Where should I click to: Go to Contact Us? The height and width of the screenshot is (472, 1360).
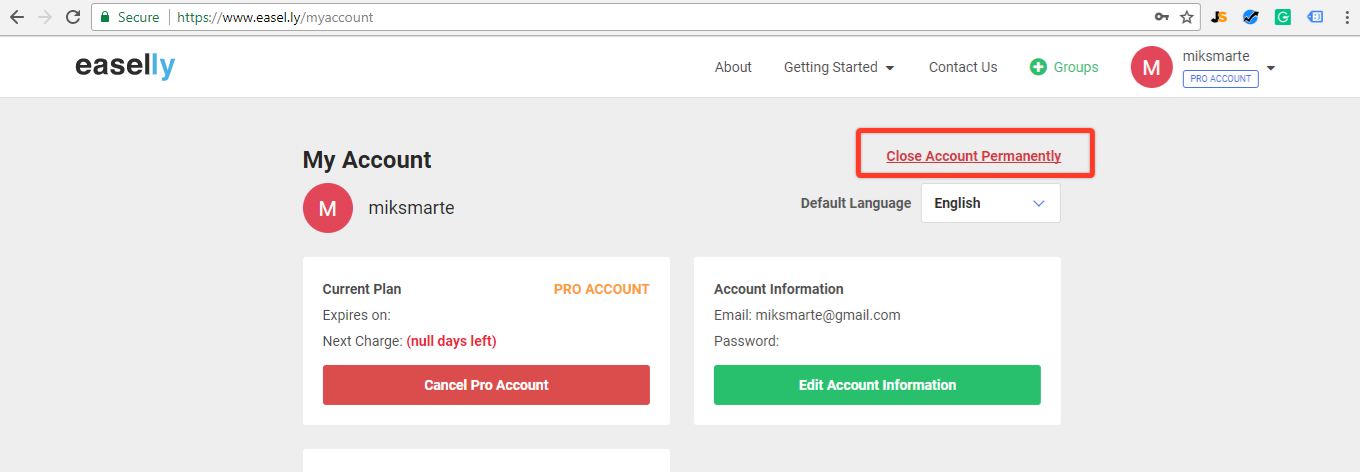pyautogui.click(x=963, y=67)
